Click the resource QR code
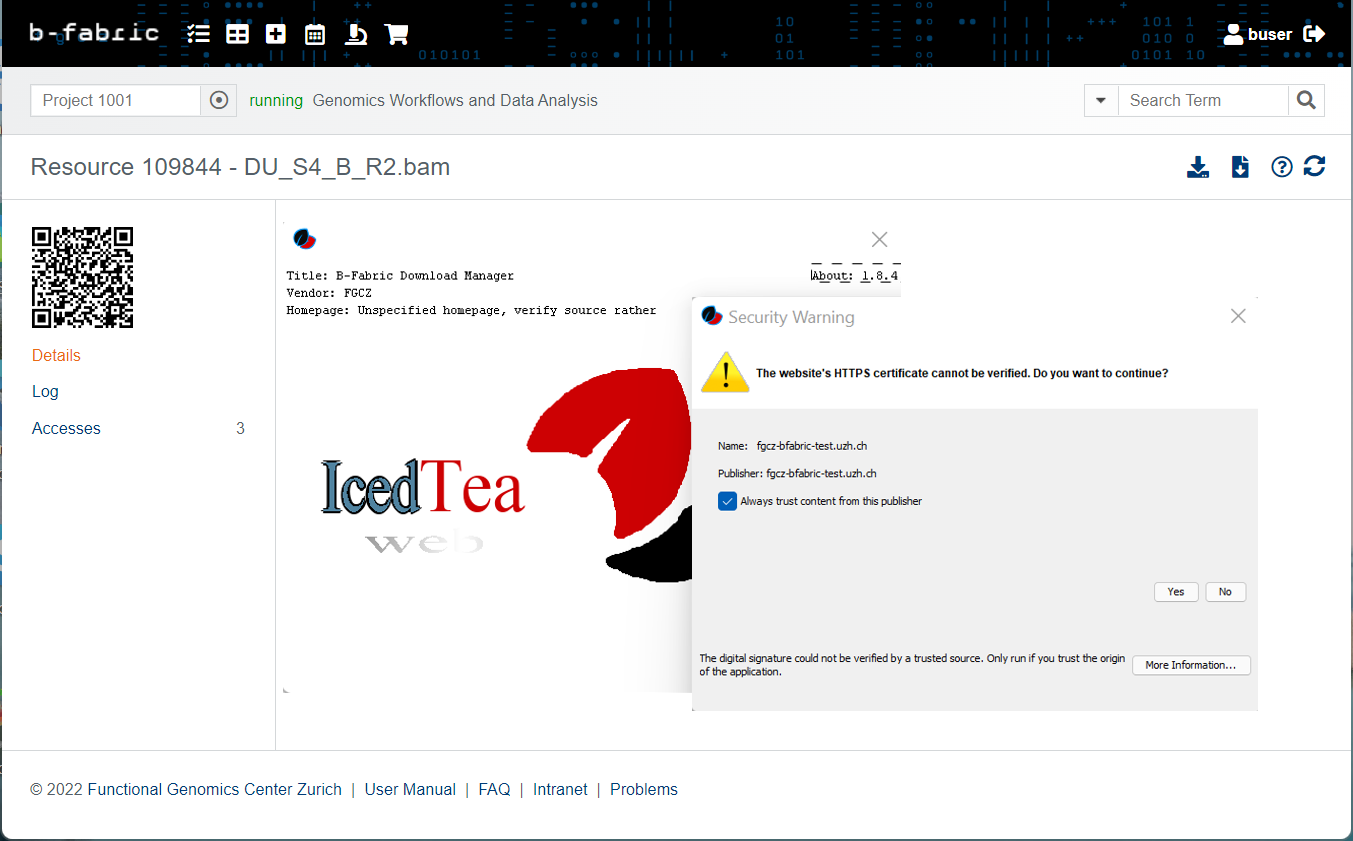 point(82,278)
